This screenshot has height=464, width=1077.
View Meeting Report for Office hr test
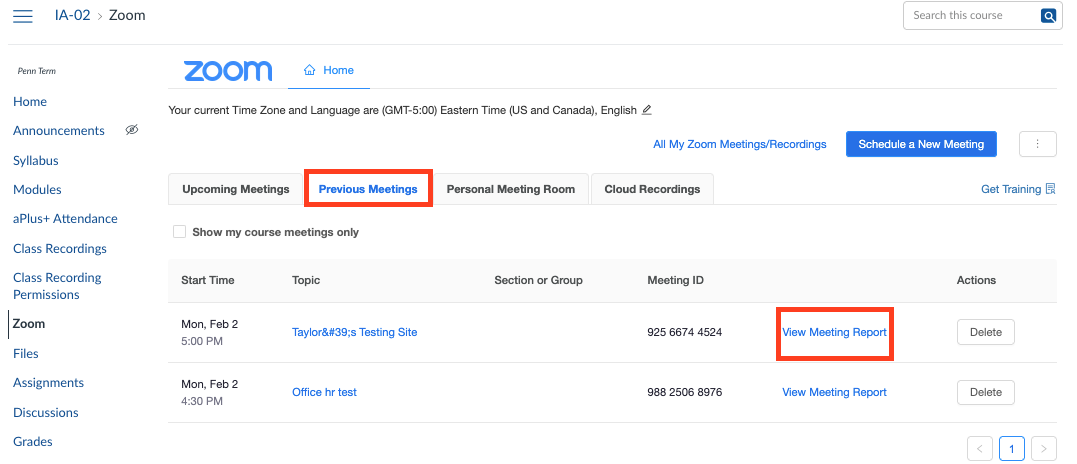835,392
